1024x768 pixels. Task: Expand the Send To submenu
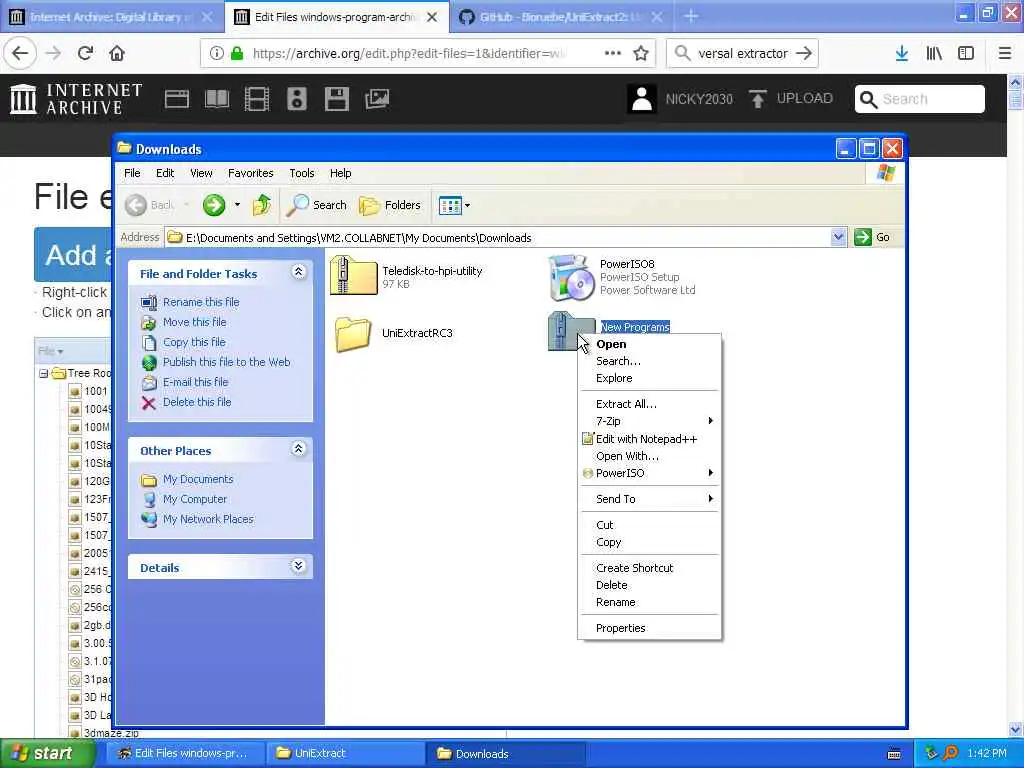tap(650, 499)
